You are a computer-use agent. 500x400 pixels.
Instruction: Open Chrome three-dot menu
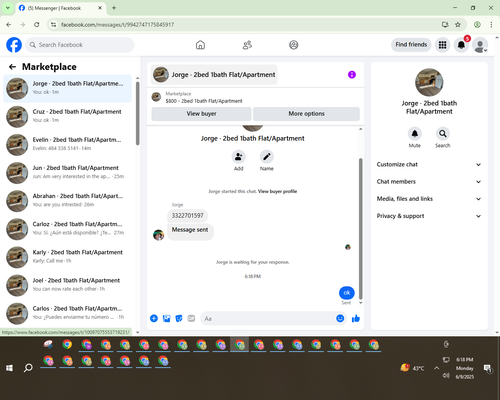491,24
